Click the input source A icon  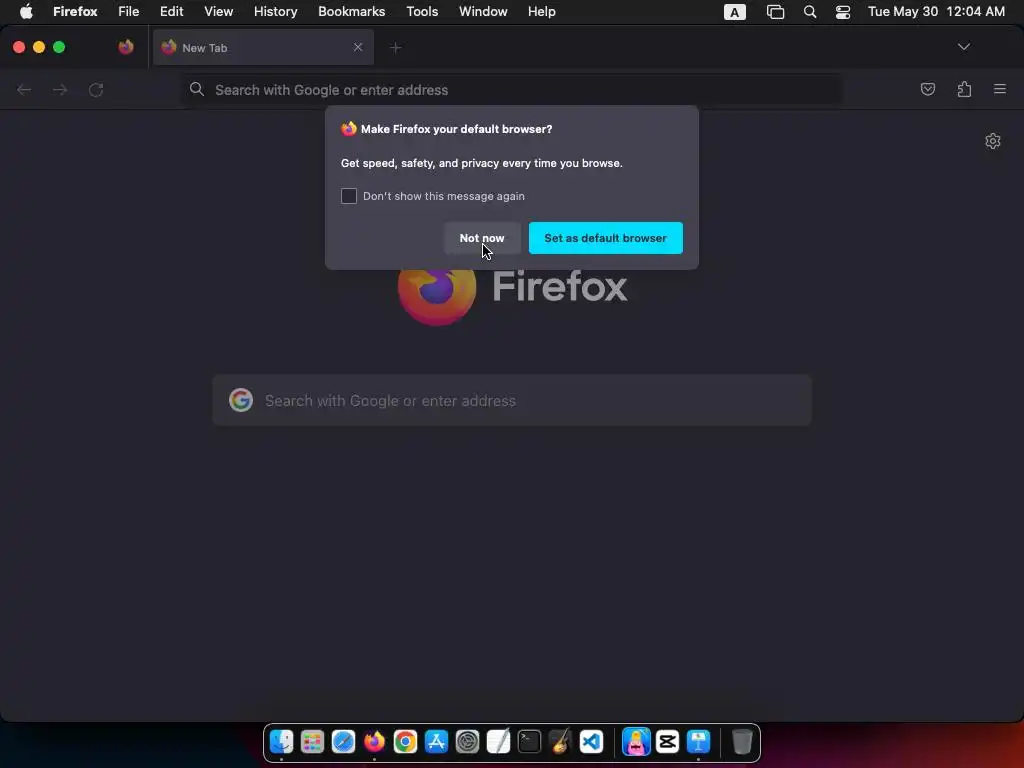click(735, 12)
